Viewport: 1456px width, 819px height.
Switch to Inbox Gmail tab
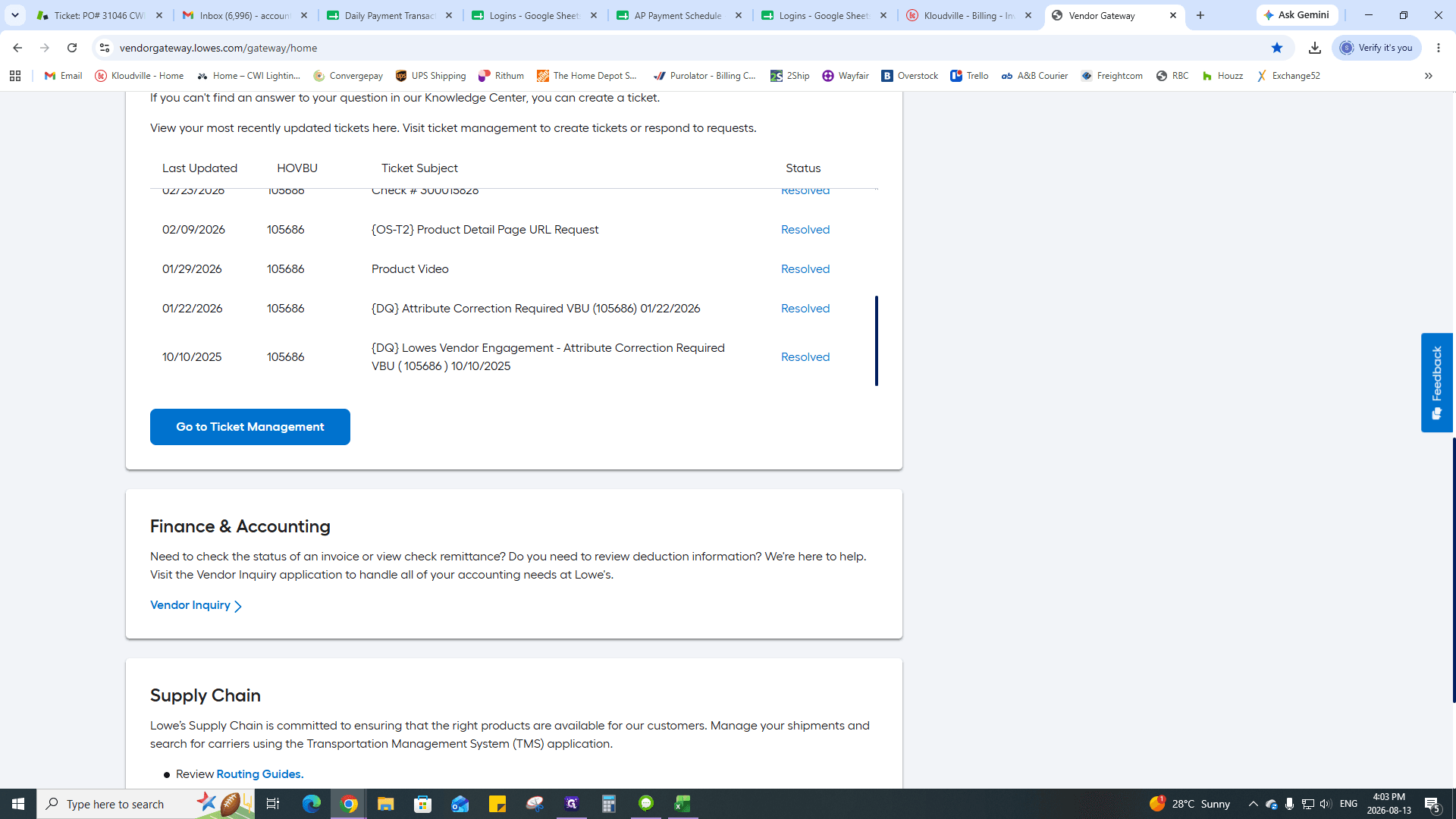coord(245,15)
